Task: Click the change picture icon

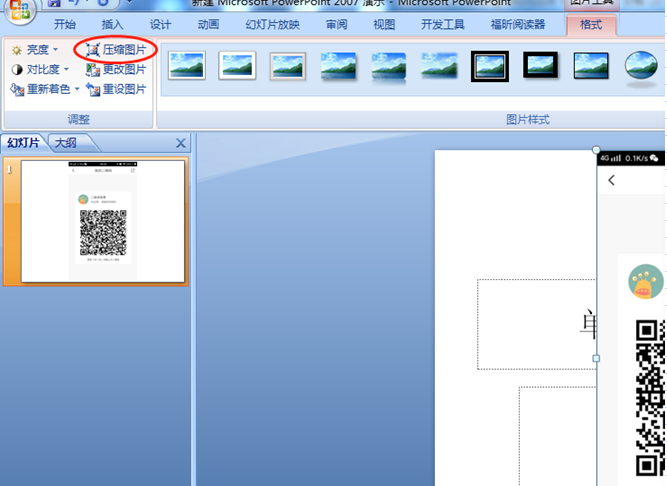Action: [x=93, y=69]
